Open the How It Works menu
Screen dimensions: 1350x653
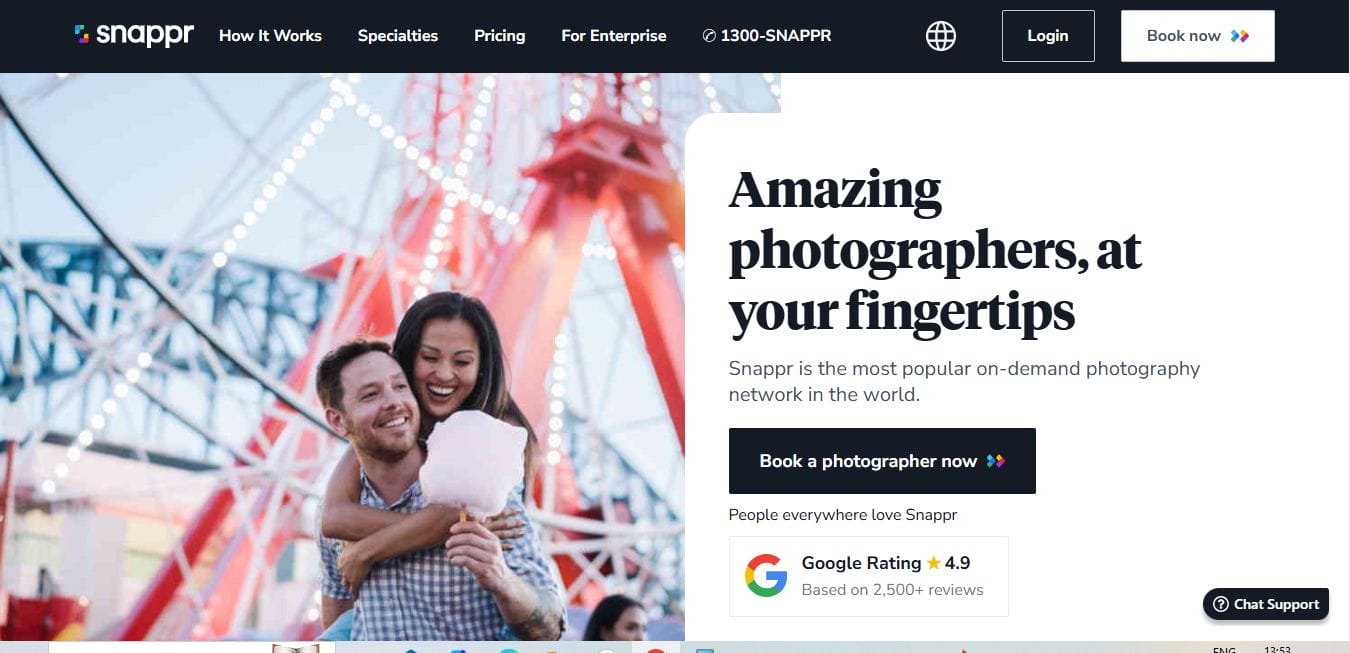[270, 36]
